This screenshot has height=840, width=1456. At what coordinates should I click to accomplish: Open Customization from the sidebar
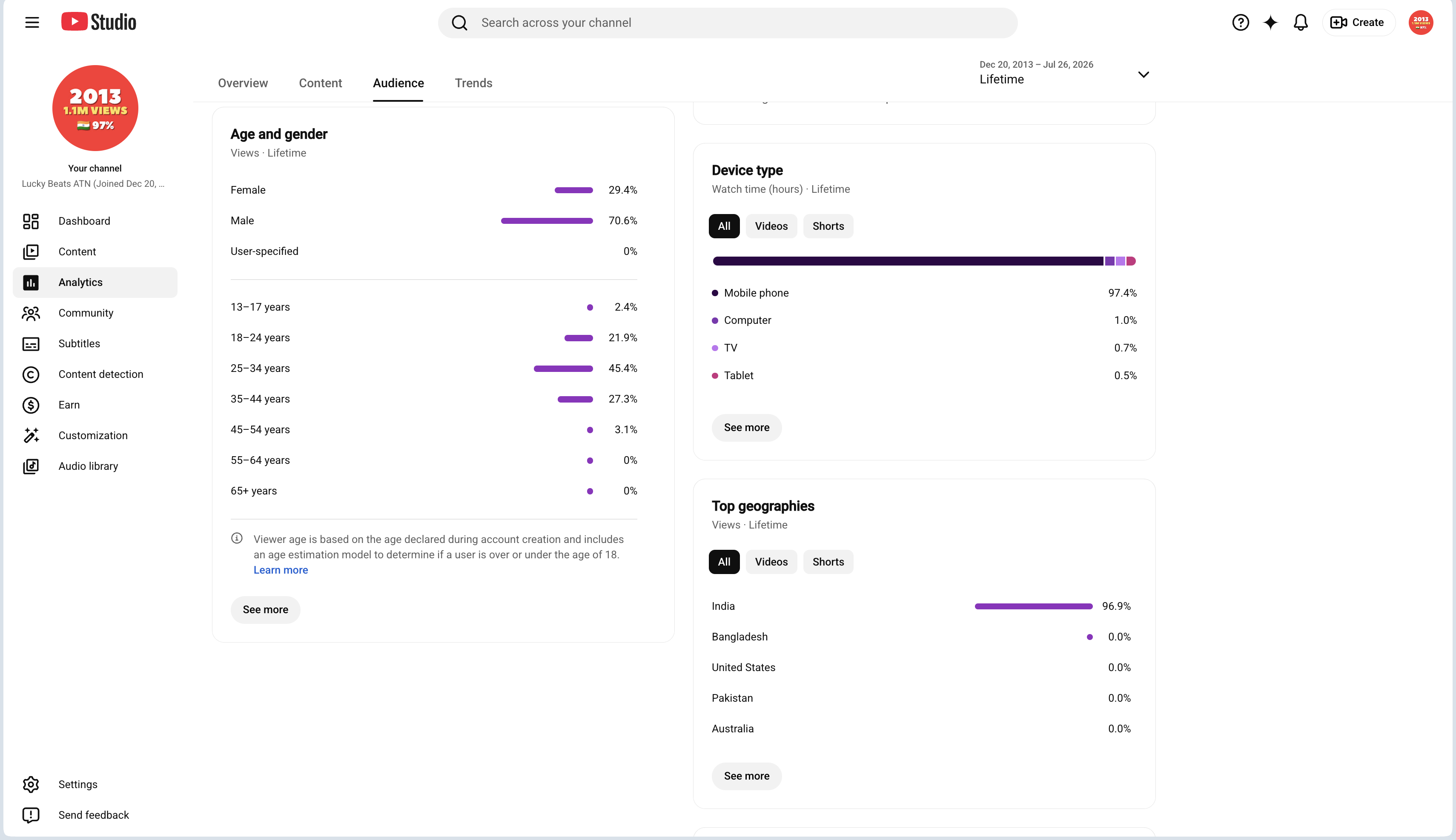95,435
